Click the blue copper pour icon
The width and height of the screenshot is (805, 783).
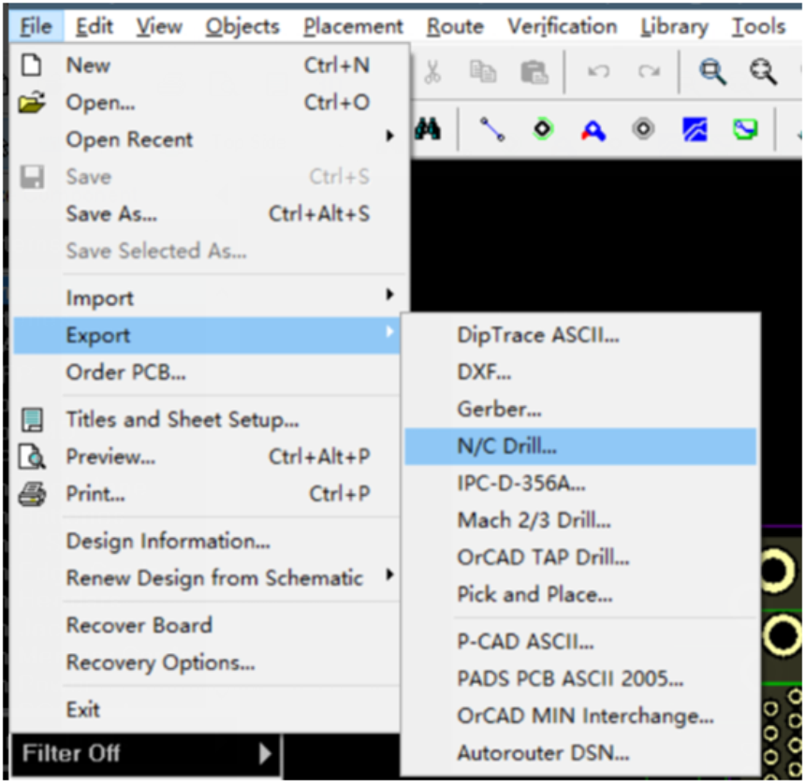pos(694,130)
